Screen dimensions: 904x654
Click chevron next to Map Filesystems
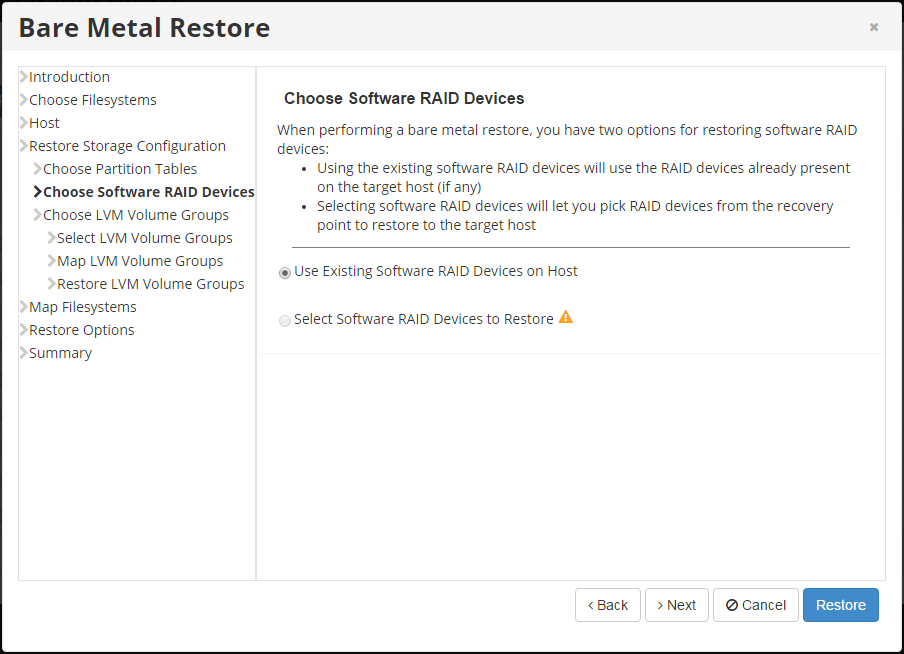(x=23, y=307)
